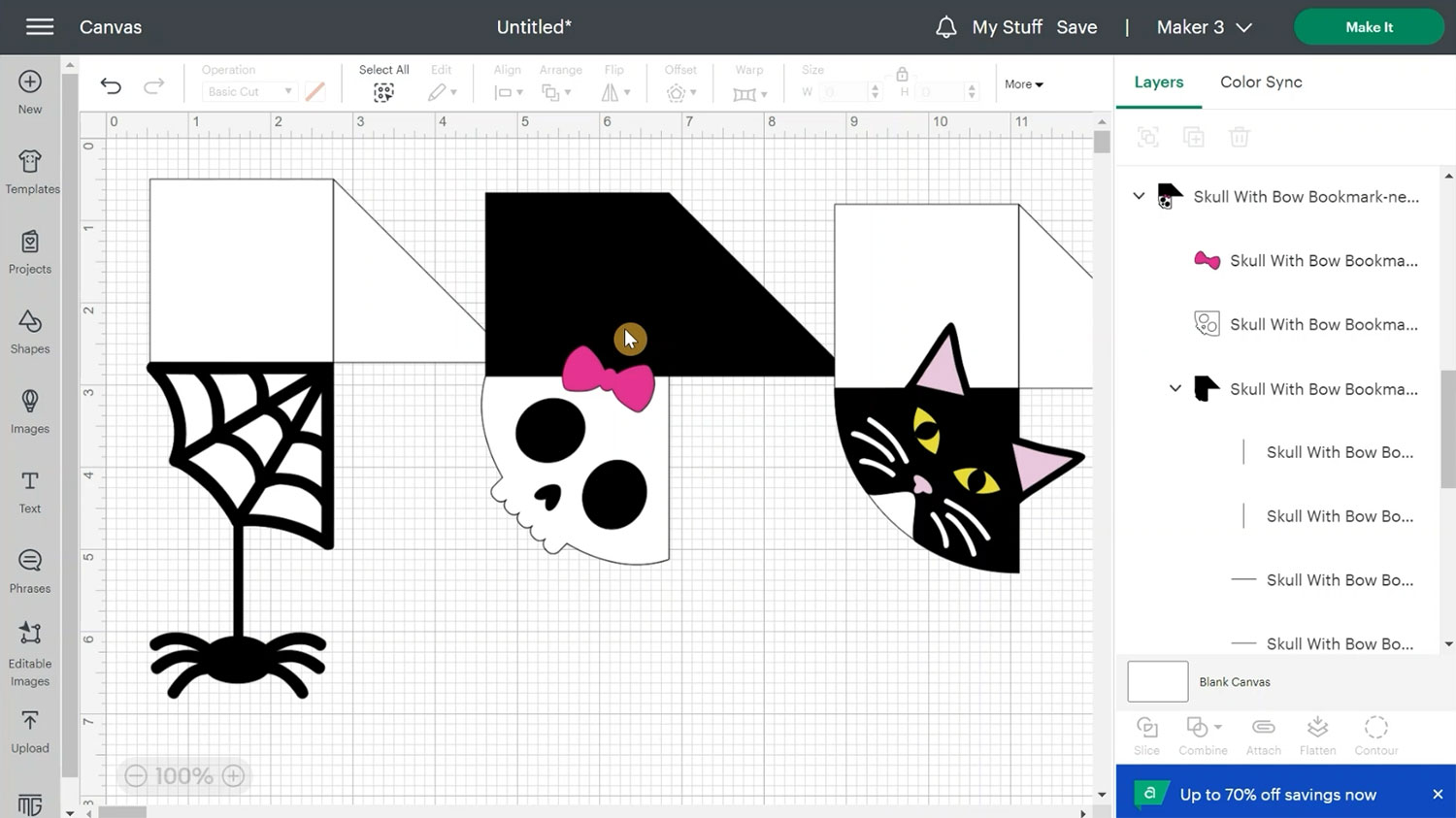1456x818 pixels.
Task: Click the Select All icon
Action: 383,91
